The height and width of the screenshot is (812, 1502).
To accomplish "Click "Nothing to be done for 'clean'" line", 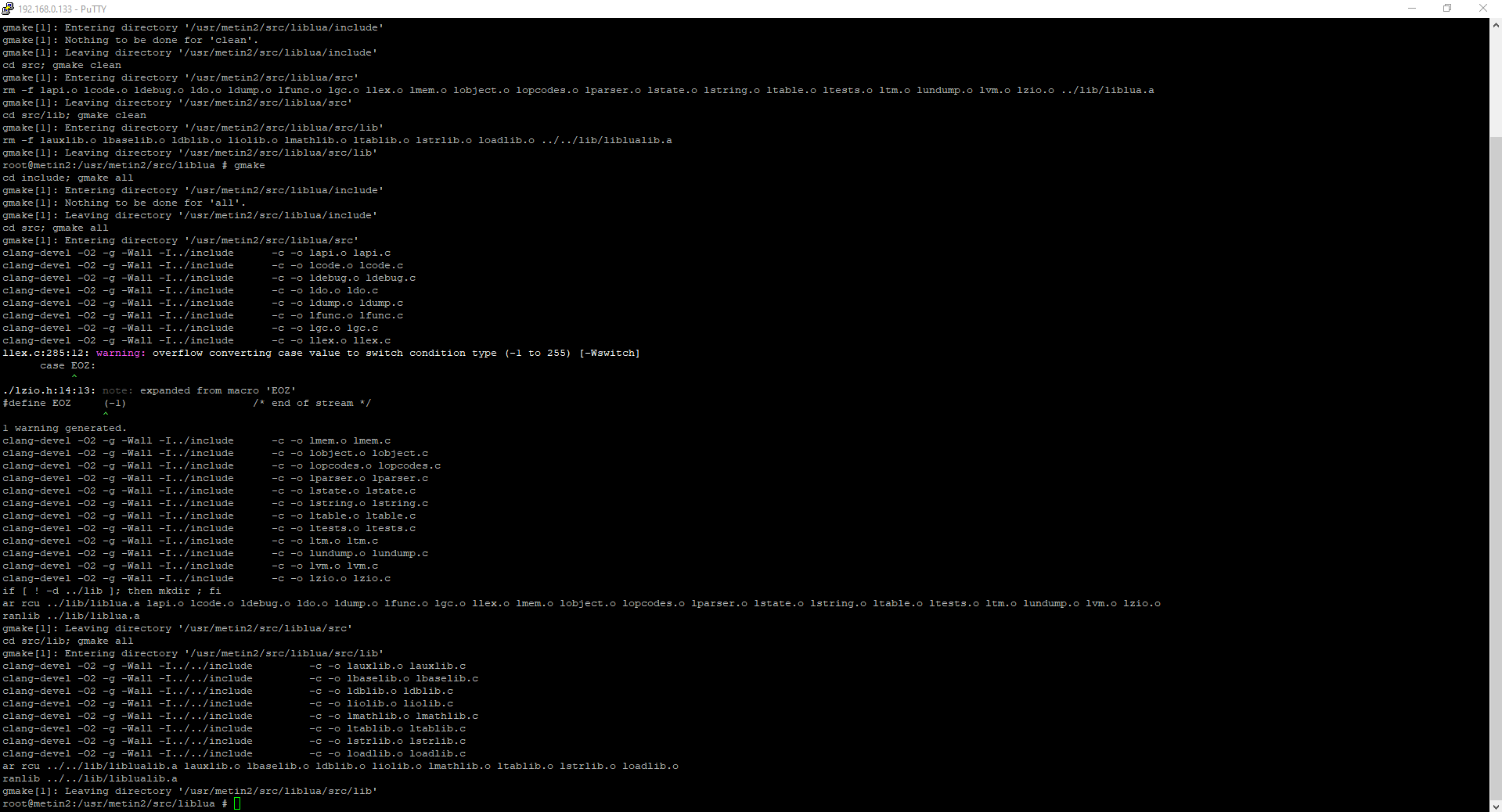I will click(131, 40).
